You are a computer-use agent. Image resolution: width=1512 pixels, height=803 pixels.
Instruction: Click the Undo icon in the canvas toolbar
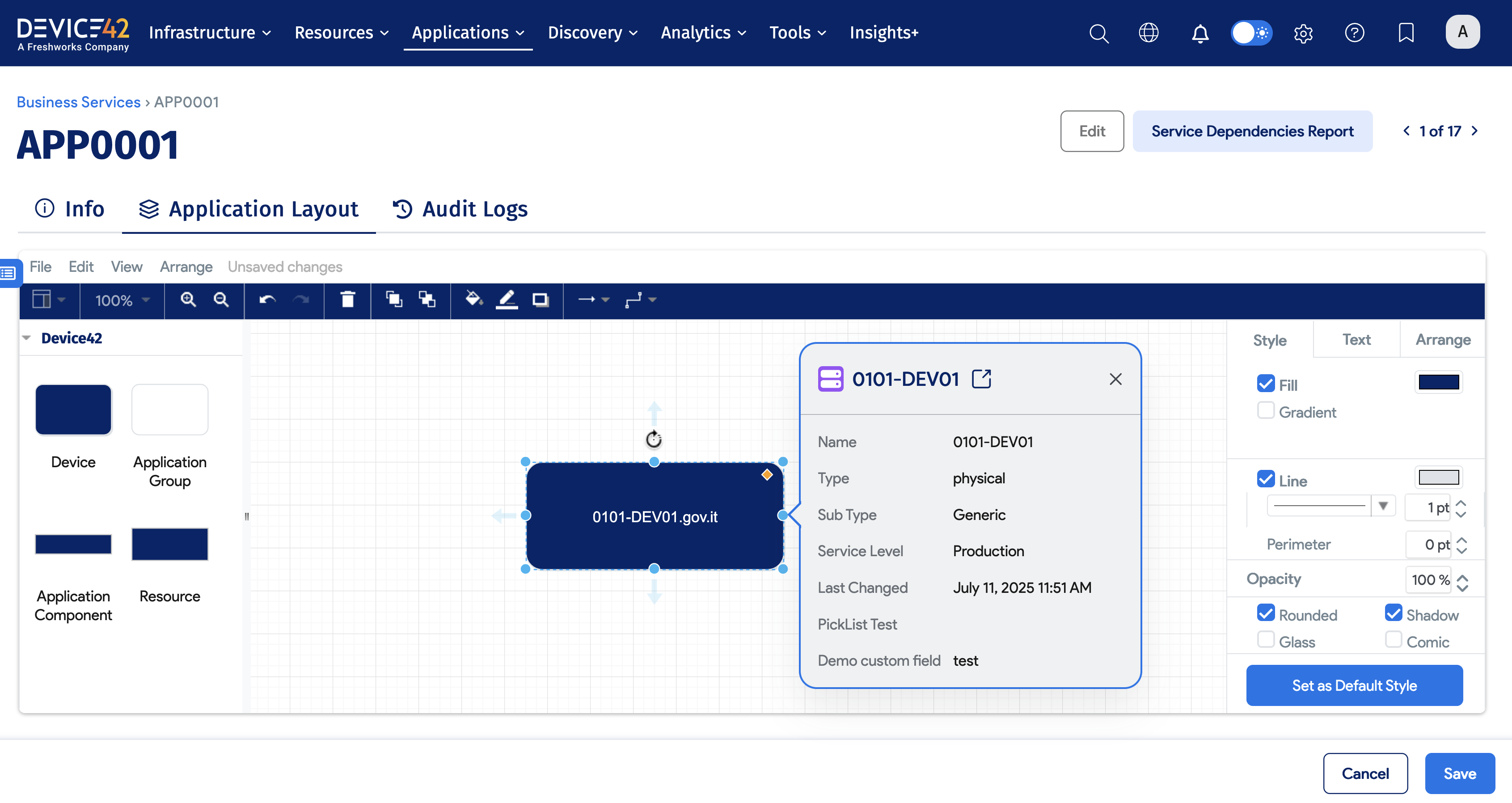point(266,300)
